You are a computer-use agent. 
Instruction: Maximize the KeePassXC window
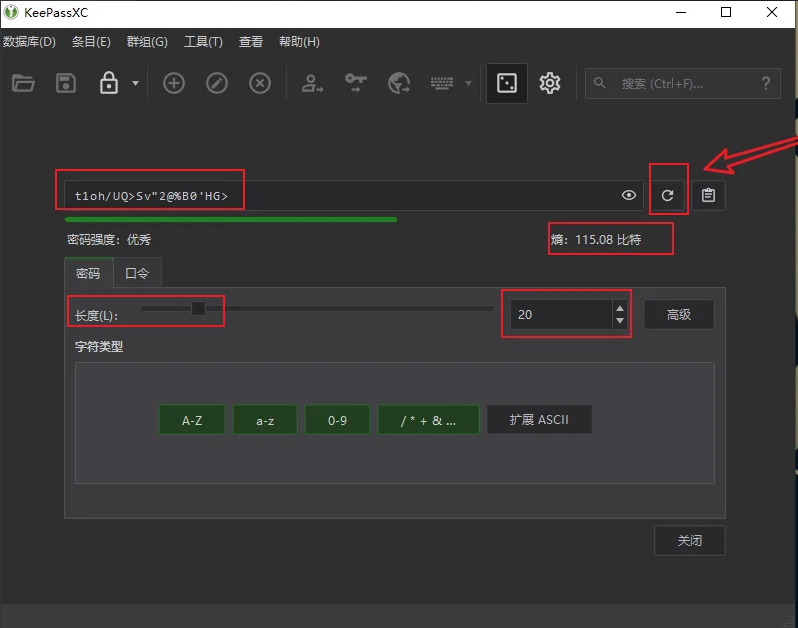click(x=726, y=12)
